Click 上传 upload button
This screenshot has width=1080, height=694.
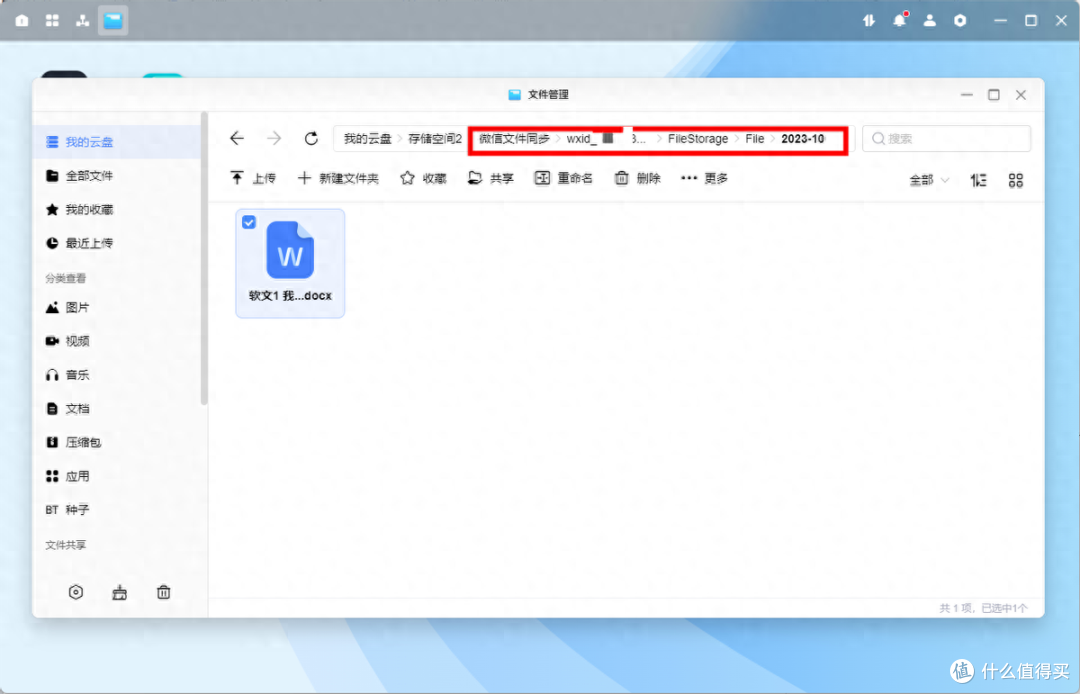pos(253,178)
